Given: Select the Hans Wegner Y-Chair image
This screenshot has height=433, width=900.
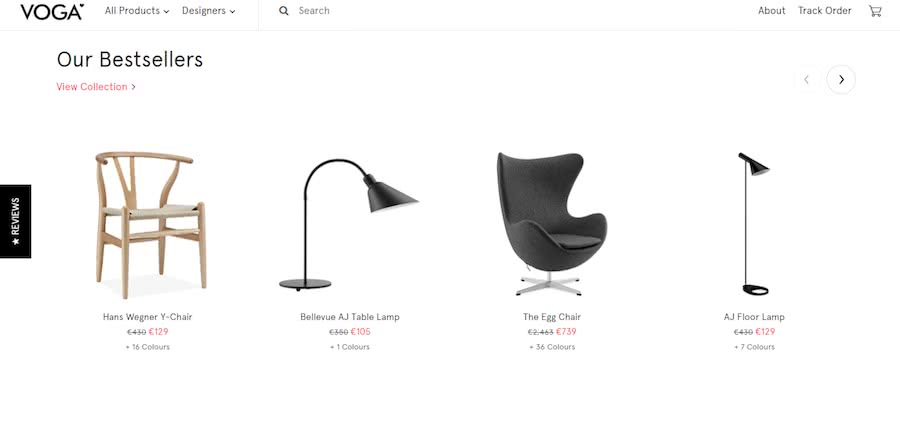Looking at the screenshot, I should click(148, 225).
